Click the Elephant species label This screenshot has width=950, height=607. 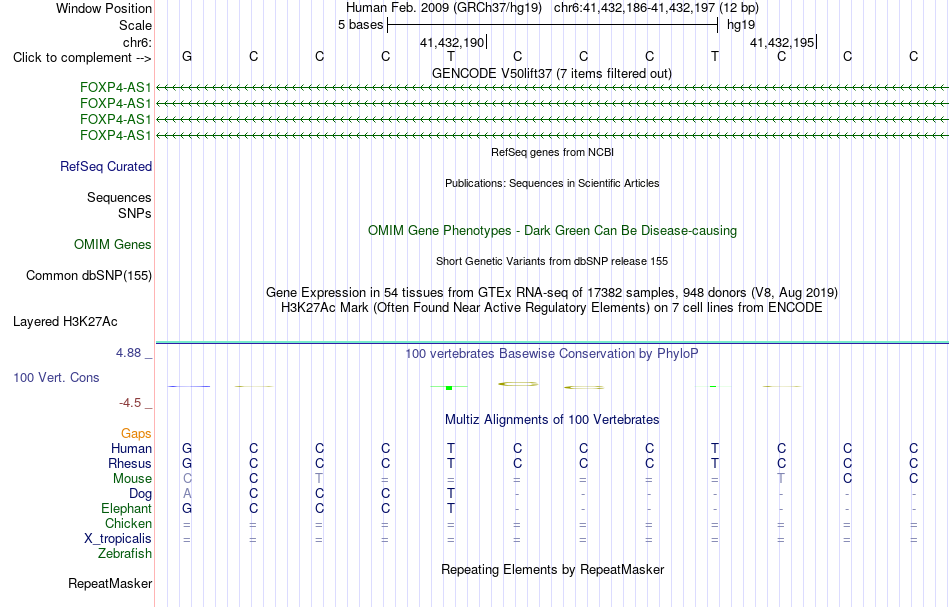127,508
